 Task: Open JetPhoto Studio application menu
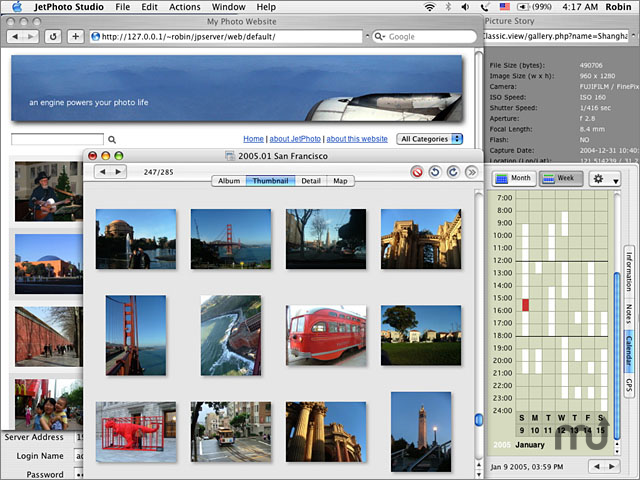click(69, 7)
